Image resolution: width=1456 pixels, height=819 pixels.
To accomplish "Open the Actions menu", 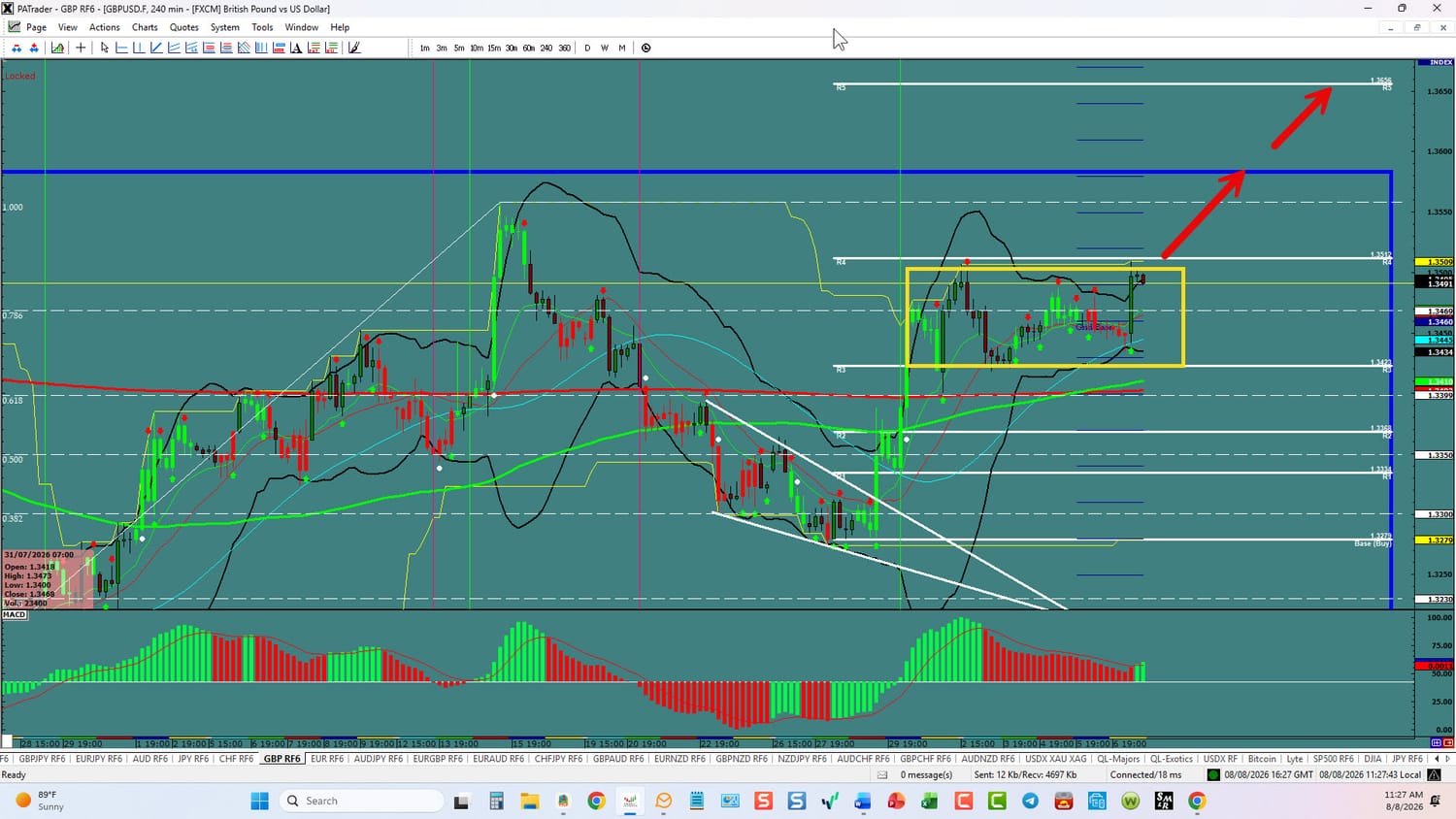I will coord(105,27).
